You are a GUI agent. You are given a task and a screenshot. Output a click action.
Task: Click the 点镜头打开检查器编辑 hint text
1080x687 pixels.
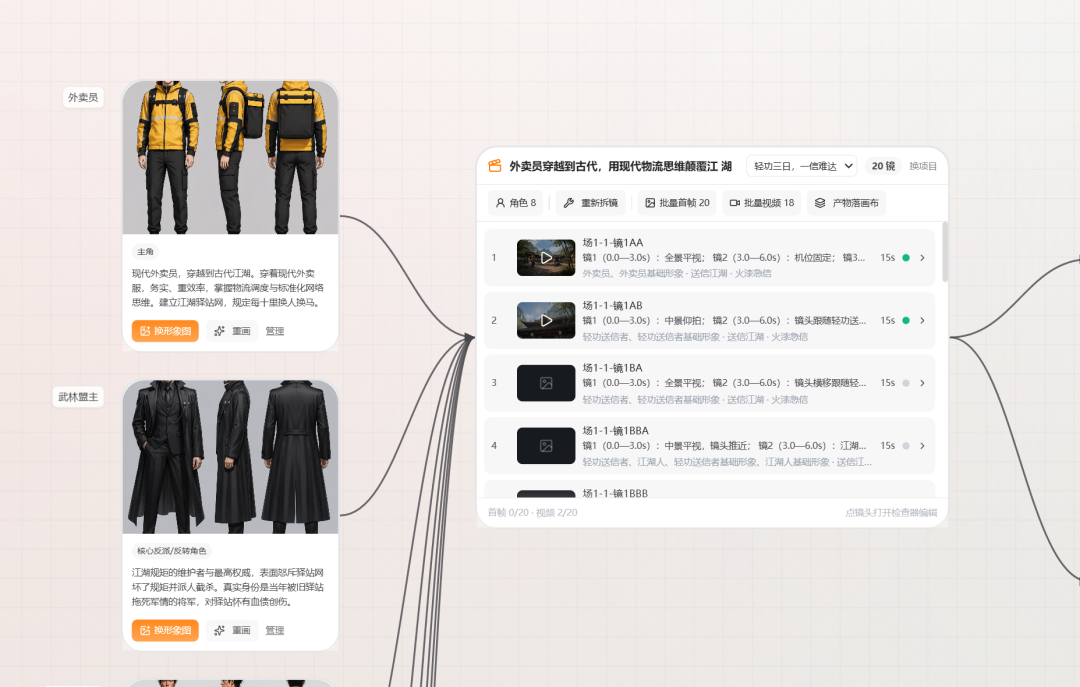coord(891,513)
